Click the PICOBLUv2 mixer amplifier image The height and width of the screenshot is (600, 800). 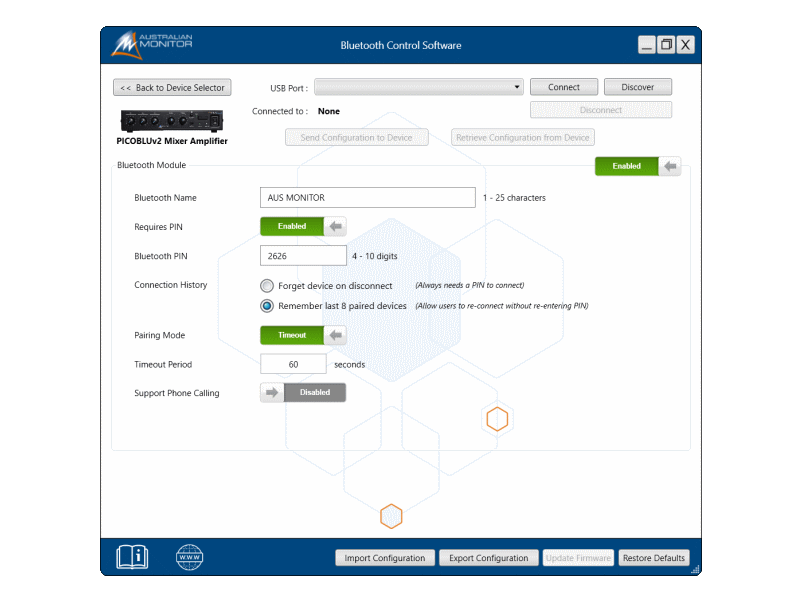pyautogui.click(x=171, y=121)
